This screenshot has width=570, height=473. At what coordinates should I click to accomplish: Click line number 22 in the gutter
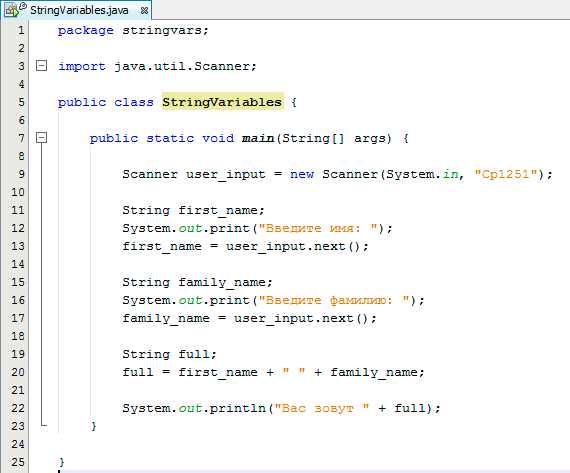18,408
